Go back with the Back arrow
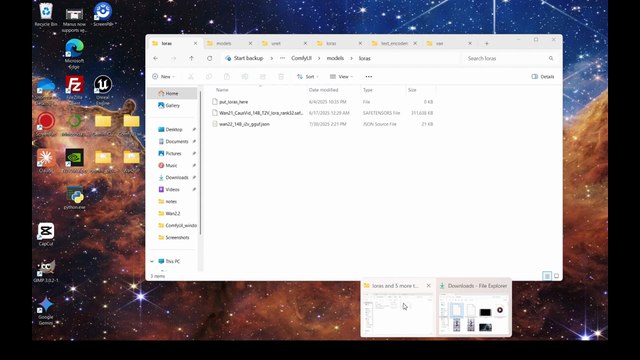Viewport: 640px width, 360px height. click(x=156, y=58)
